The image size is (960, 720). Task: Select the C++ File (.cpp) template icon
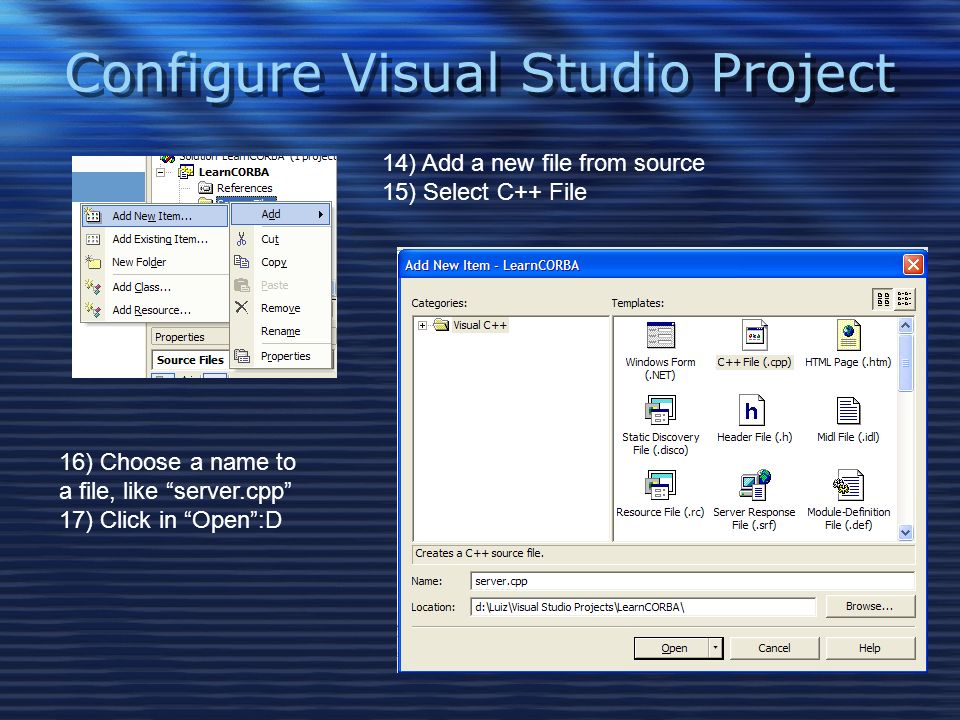[x=754, y=336]
